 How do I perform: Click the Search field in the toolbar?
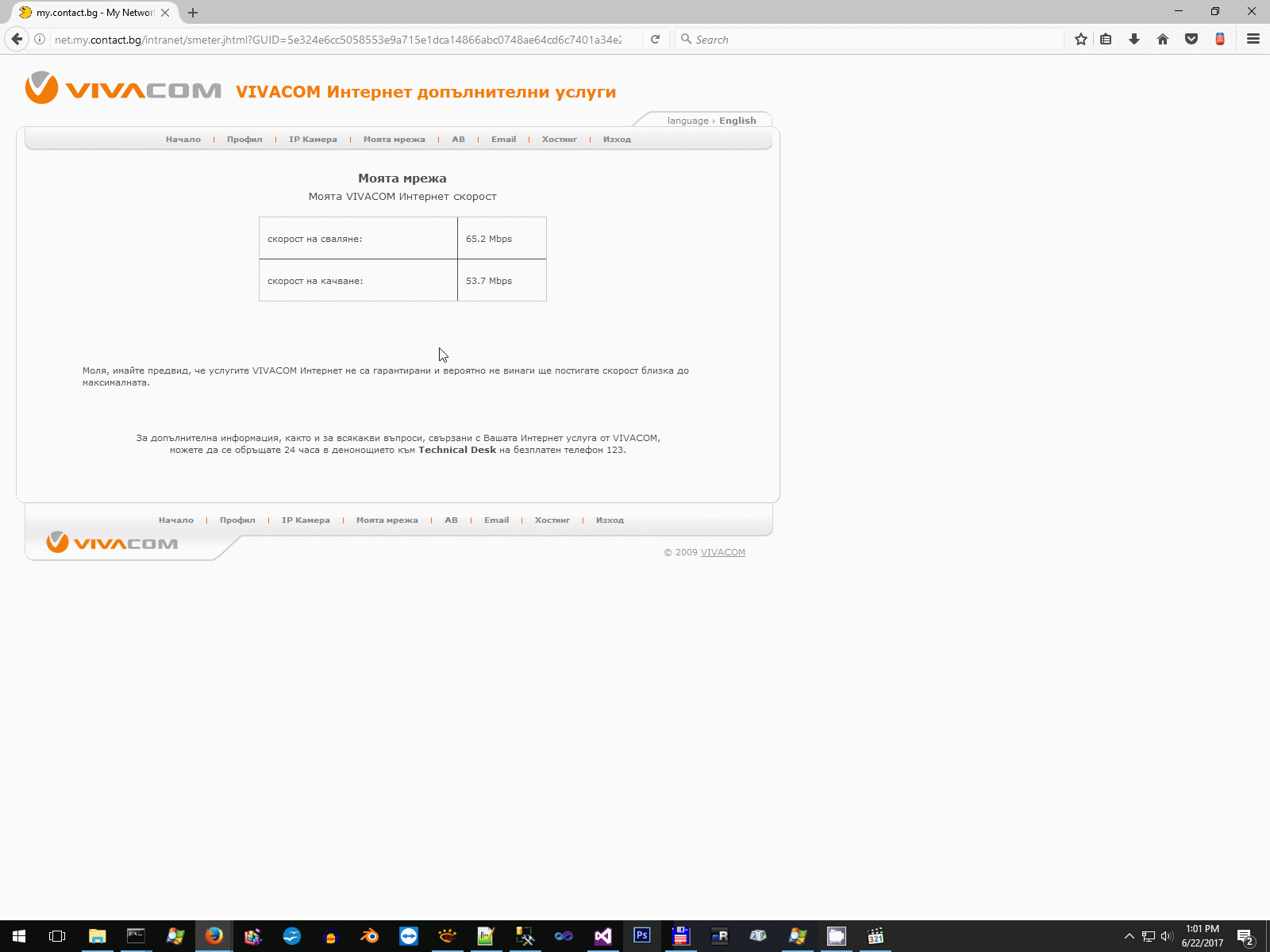[x=870, y=40]
